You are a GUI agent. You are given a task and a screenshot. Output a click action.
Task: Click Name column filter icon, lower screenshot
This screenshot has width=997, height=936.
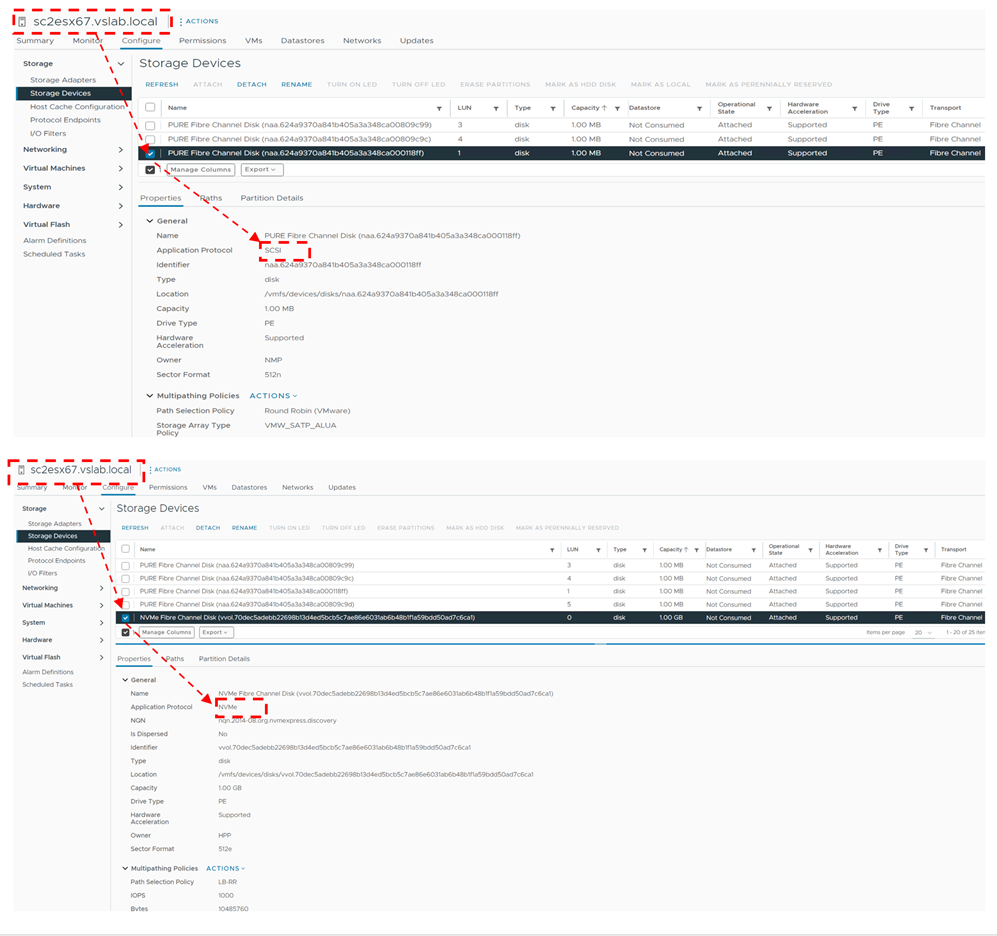point(552,550)
